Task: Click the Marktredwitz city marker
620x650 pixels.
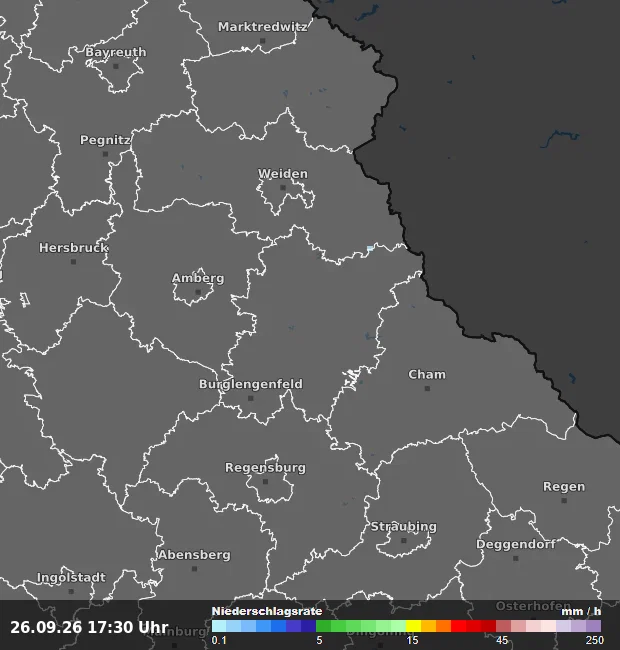Action: pyautogui.click(x=262, y=41)
